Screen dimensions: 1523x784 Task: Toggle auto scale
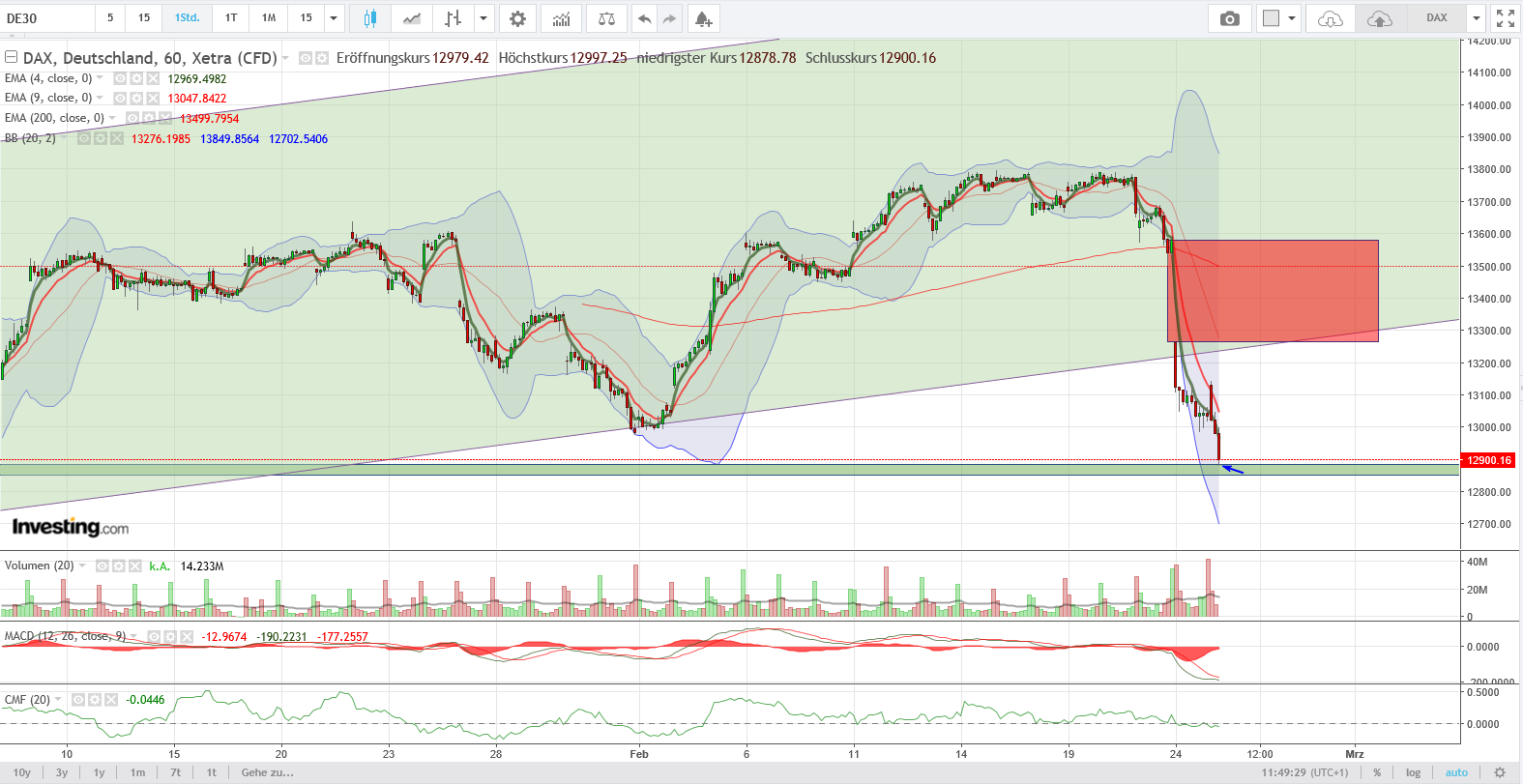point(1456,772)
